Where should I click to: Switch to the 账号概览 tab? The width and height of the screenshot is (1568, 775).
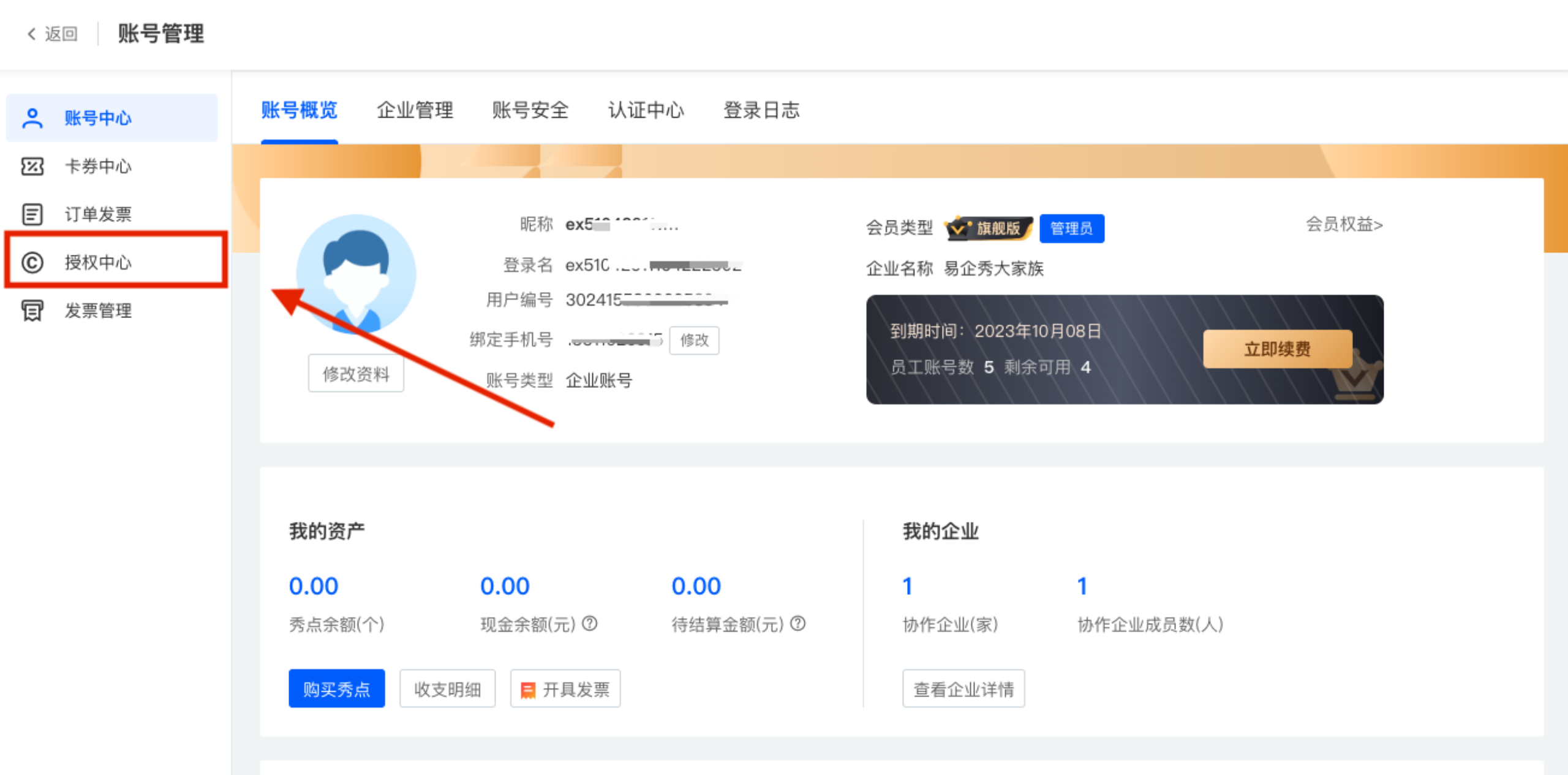[299, 110]
